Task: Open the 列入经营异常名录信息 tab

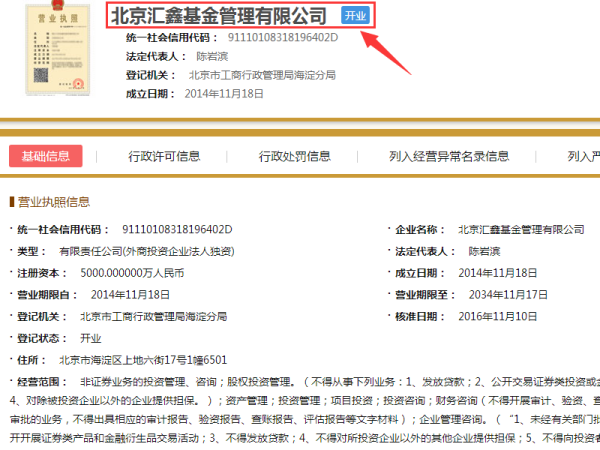Action: 449,156
